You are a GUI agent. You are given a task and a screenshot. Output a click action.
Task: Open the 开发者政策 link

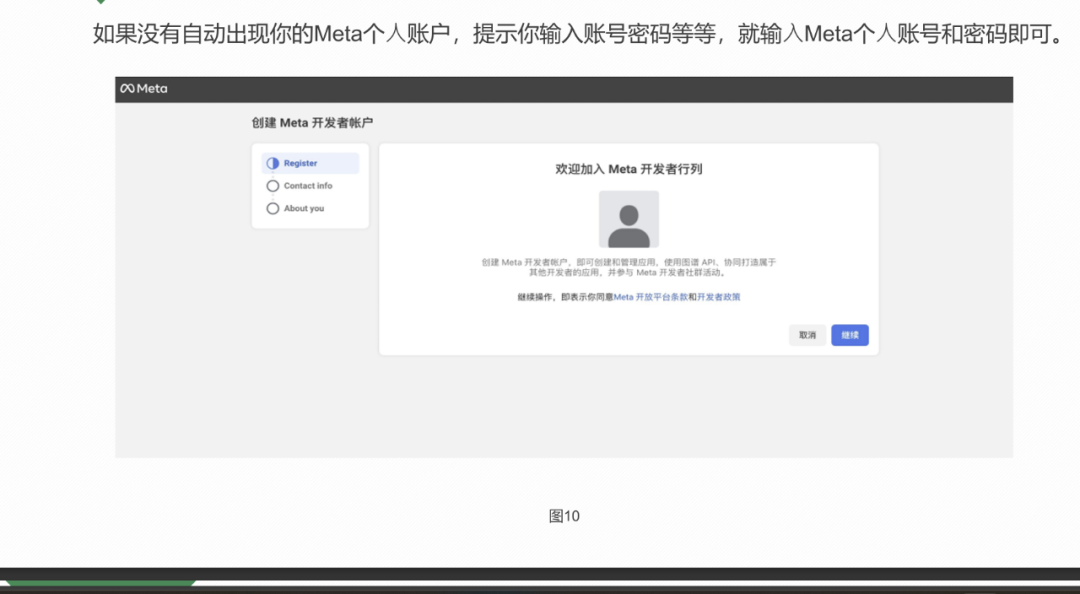coord(718,297)
